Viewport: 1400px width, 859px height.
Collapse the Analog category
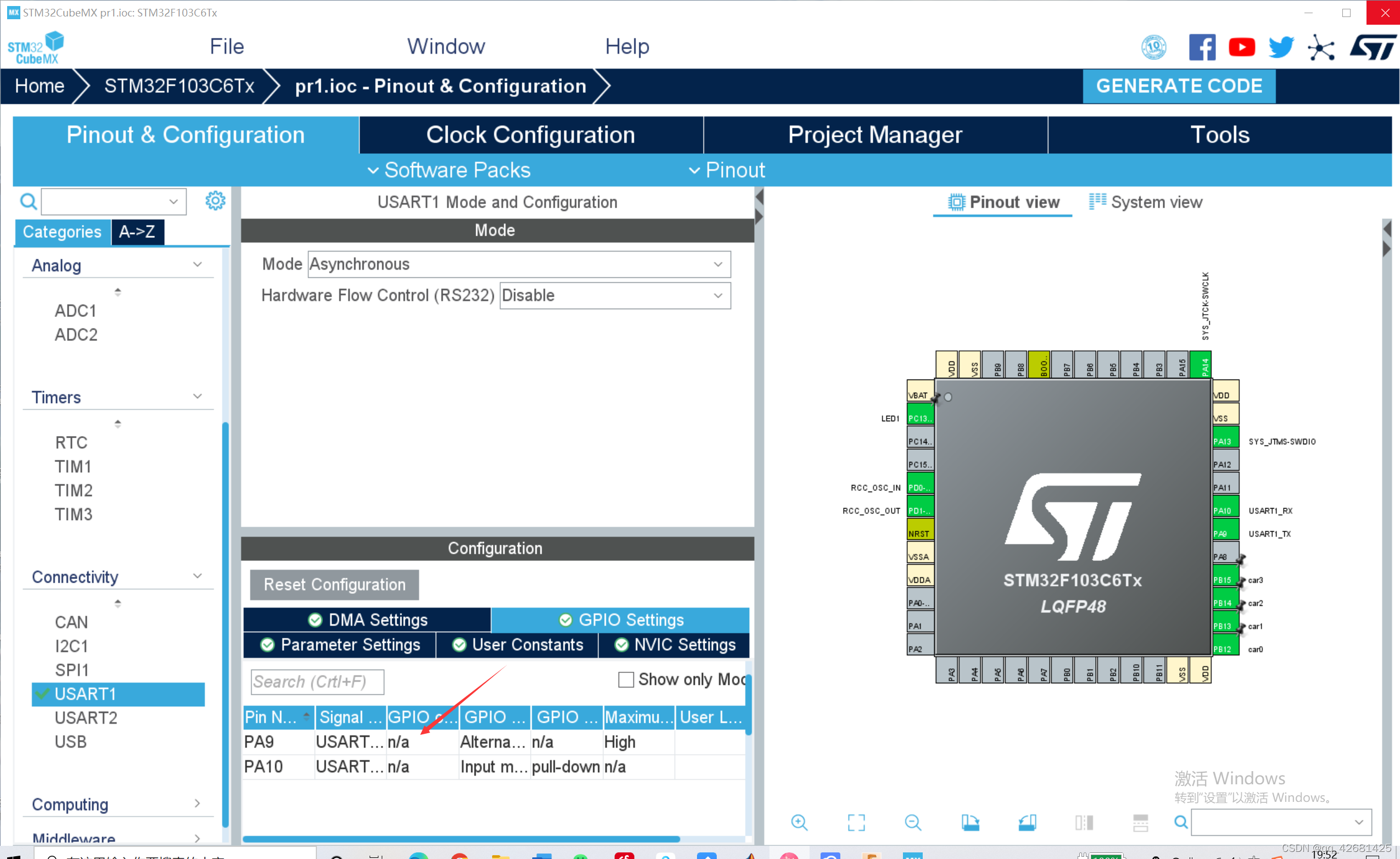click(x=197, y=264)
